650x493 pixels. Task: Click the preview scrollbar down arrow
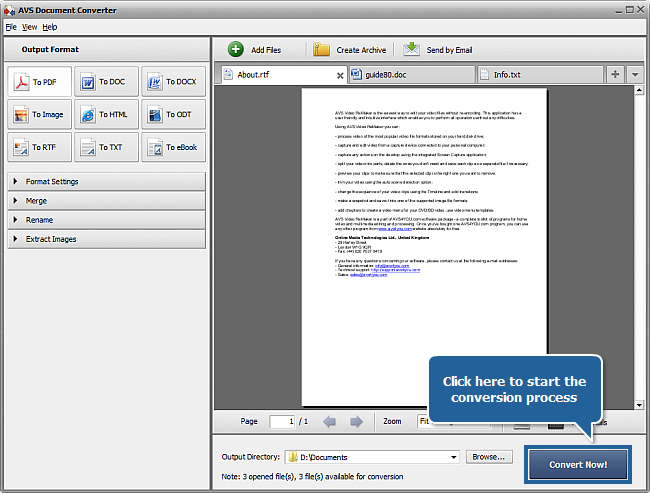pyautogui.click(x=639, y=405)
